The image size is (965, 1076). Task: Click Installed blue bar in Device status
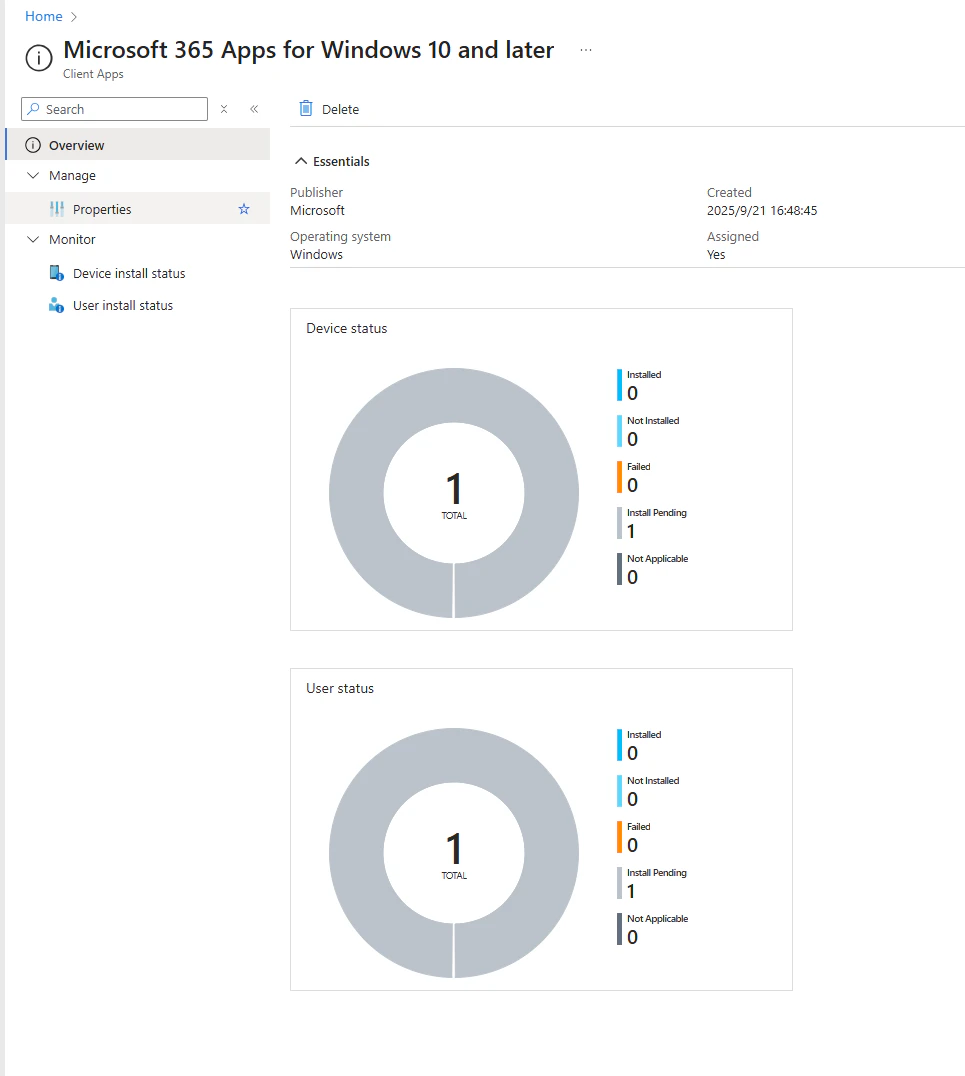point(619,385)
